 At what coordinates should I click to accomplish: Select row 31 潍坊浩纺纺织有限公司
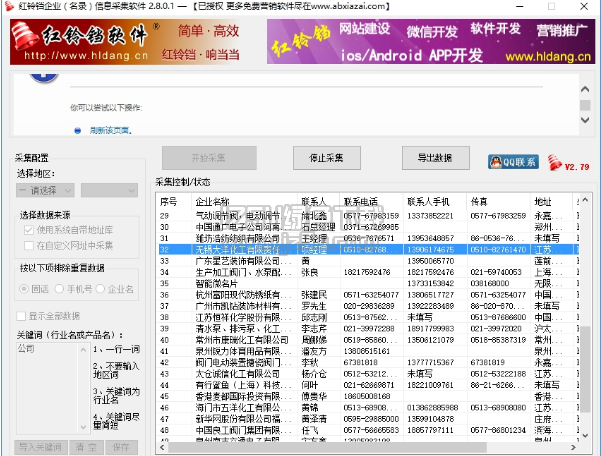pyautogui.click(x=368, y=238)
